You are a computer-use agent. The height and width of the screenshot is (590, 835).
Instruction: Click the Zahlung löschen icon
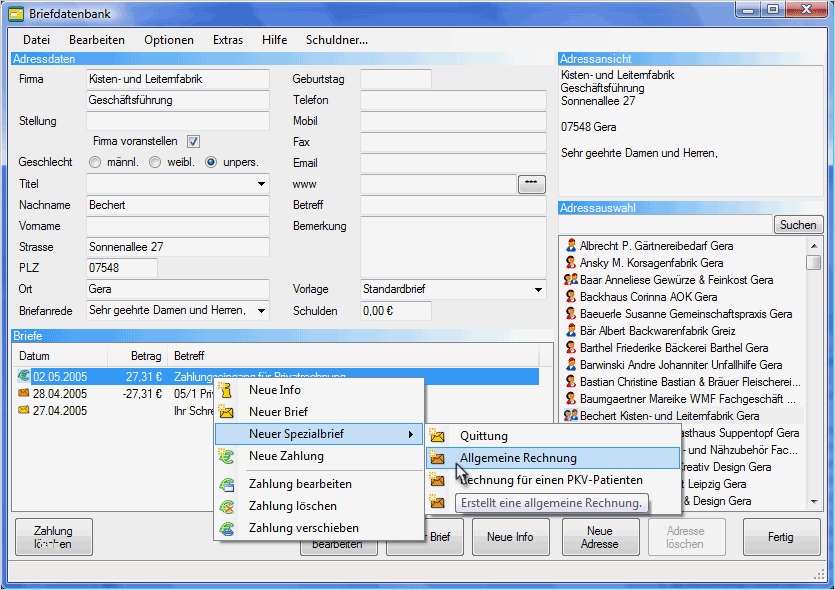point(226,506)
